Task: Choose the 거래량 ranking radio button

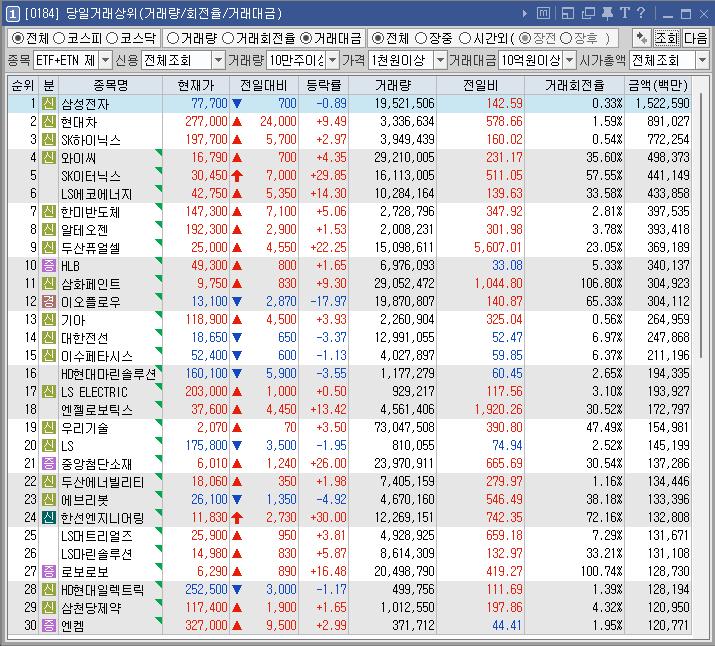Action: 172,38
